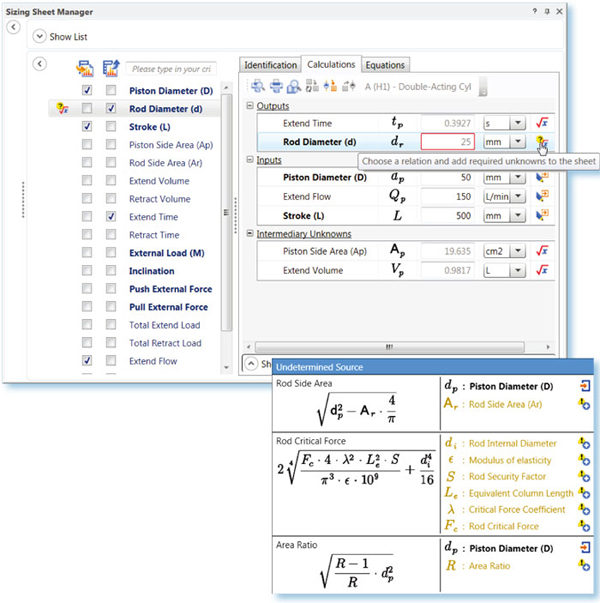Add Rod Side Area (Ar) unknown to sheet
The image size is (600, 603).
584,404
